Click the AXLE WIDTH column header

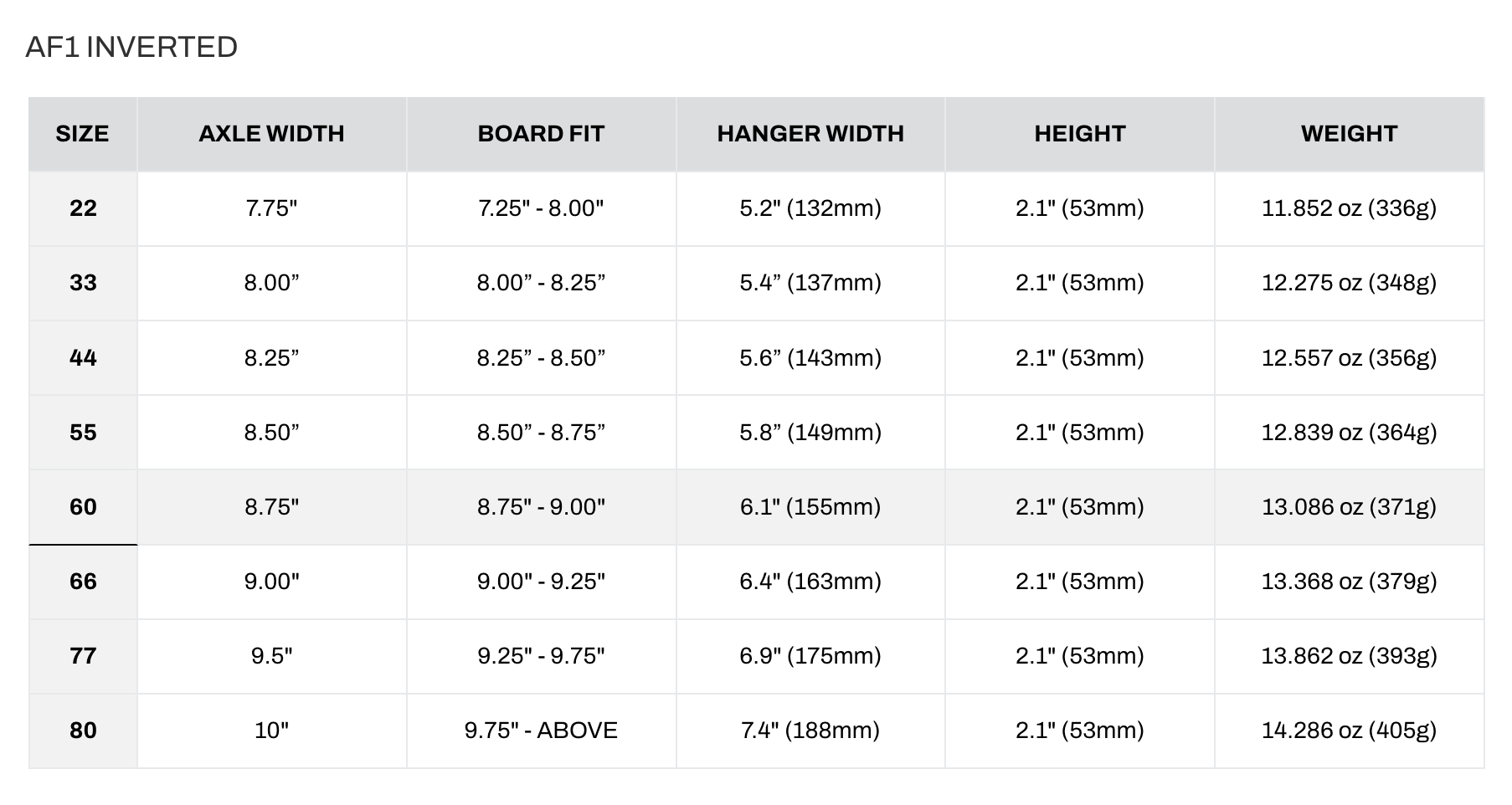[272, 134]
